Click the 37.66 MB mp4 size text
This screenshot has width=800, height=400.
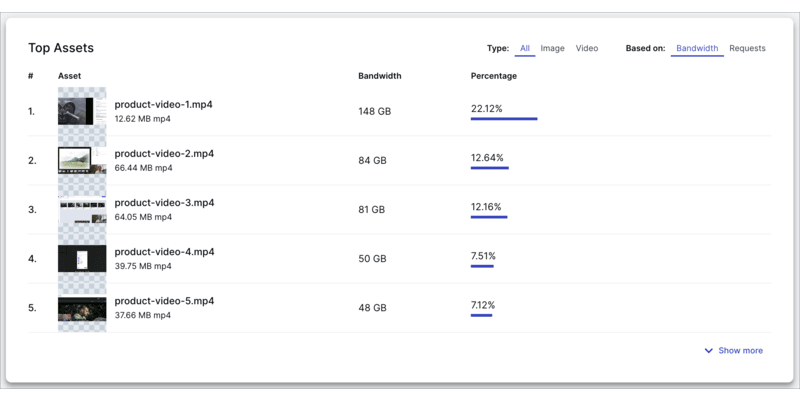point(142,315)
